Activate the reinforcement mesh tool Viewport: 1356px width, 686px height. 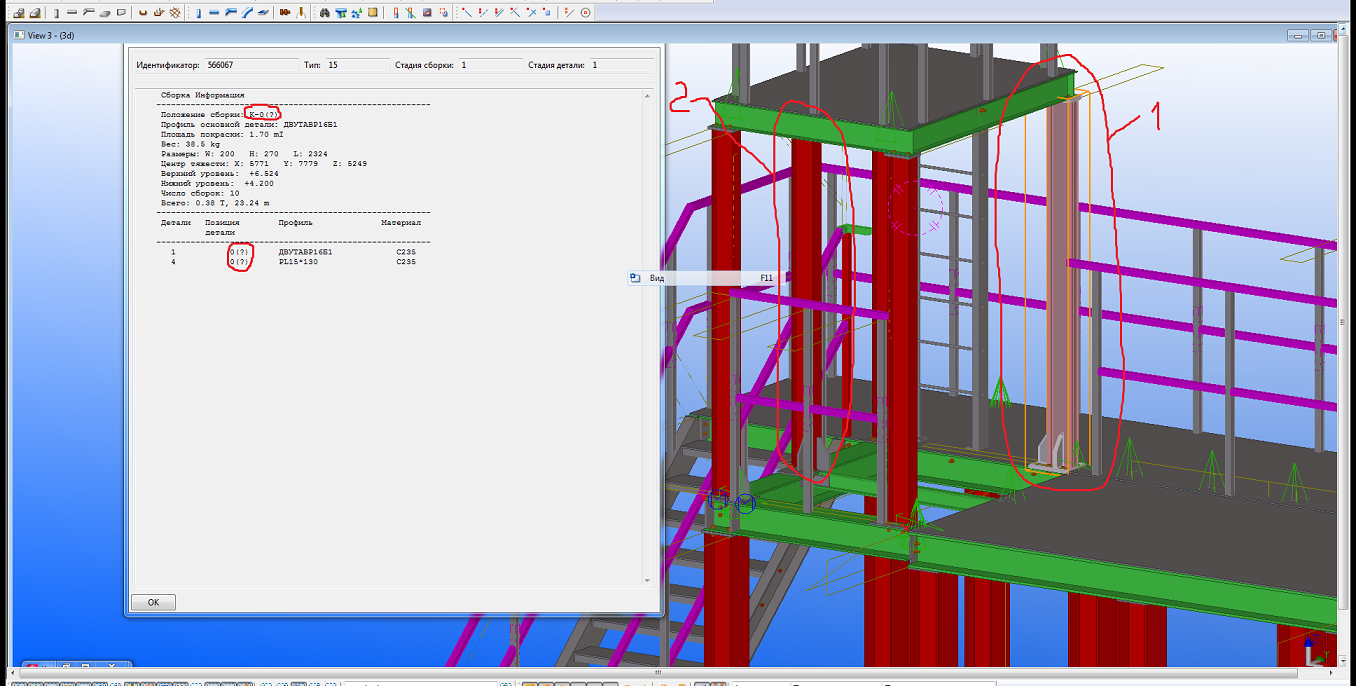pos(175,13)
